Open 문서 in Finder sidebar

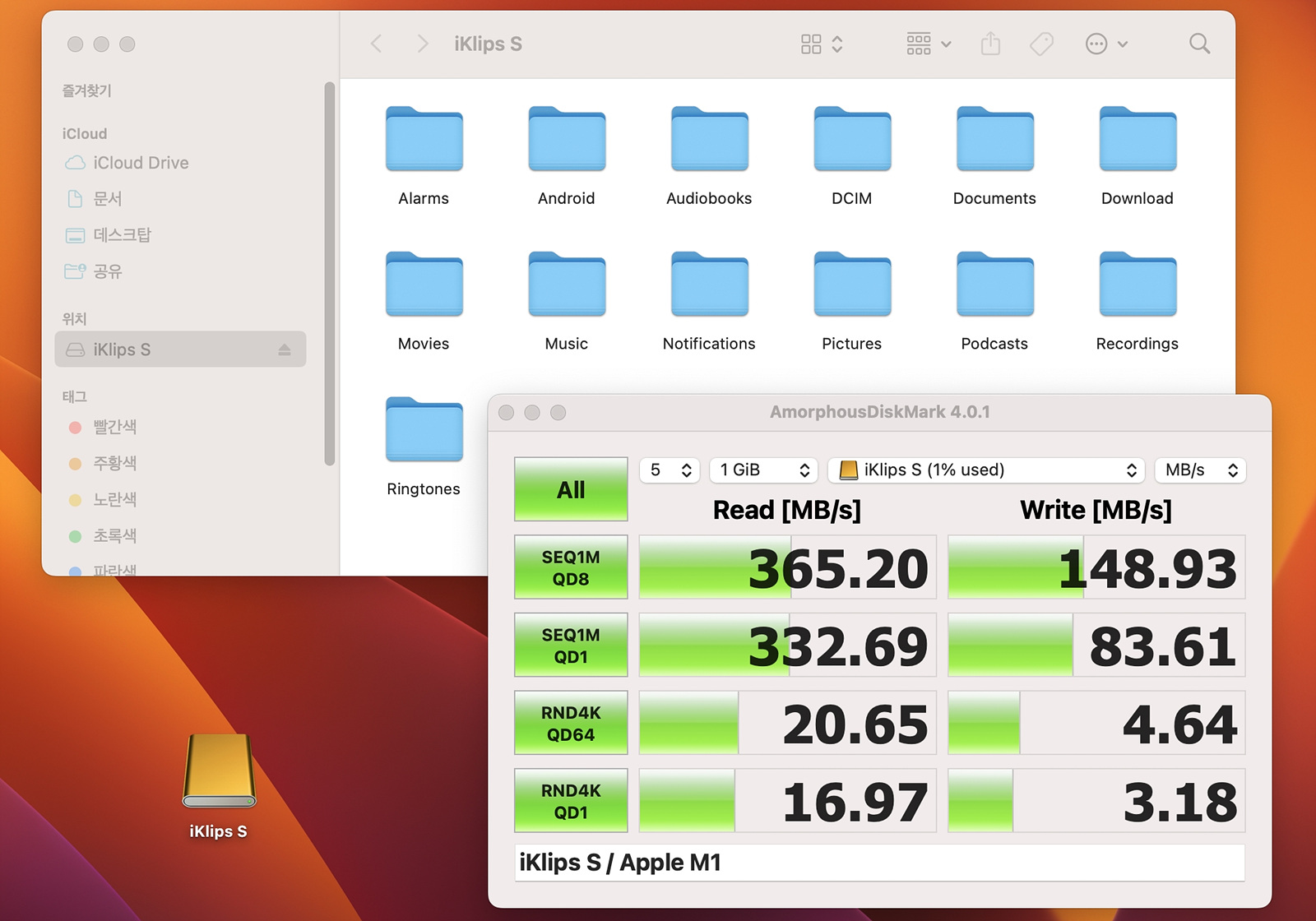[180, 198]
